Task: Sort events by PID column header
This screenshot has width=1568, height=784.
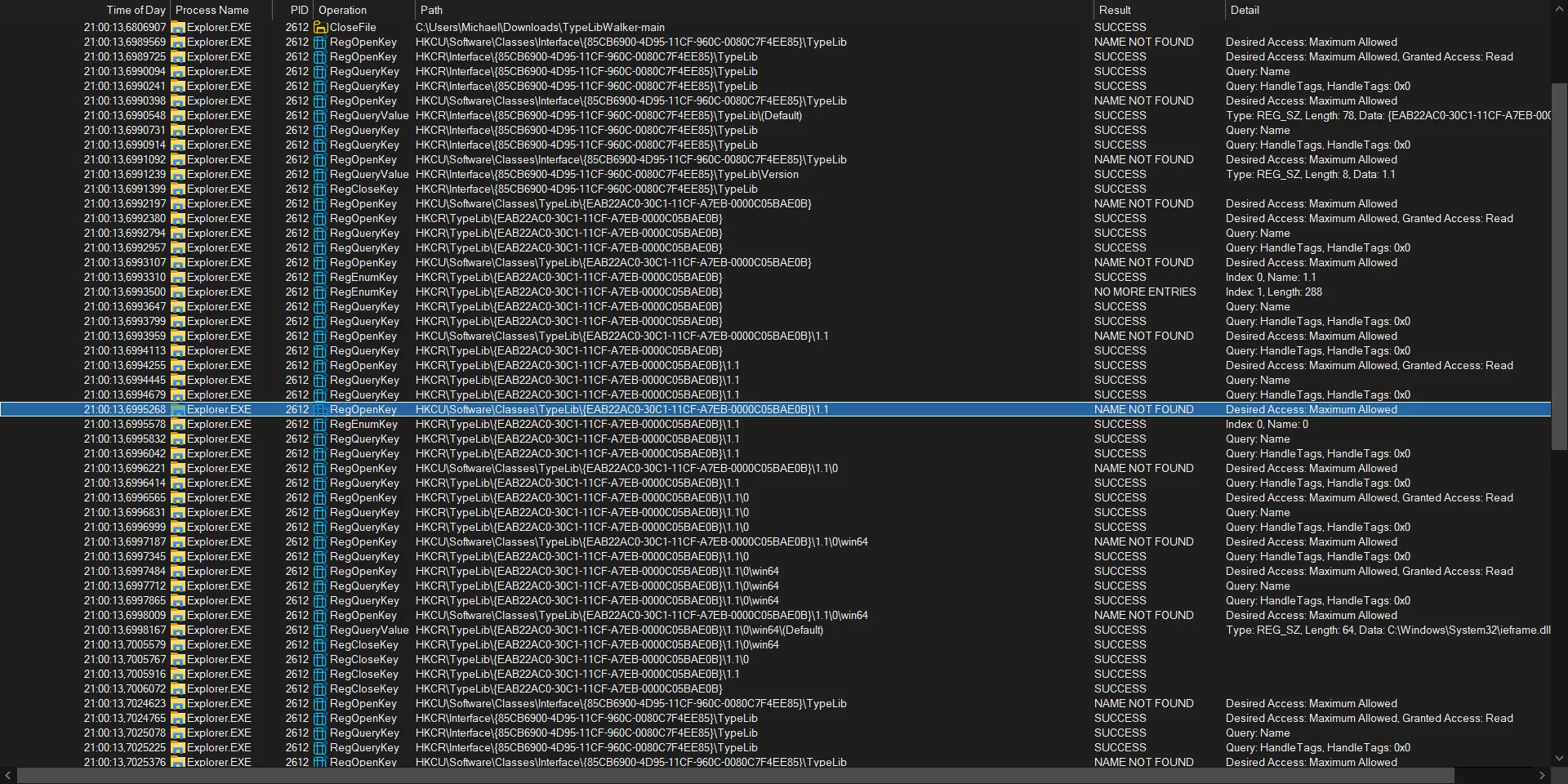Action: click(299, 10)
